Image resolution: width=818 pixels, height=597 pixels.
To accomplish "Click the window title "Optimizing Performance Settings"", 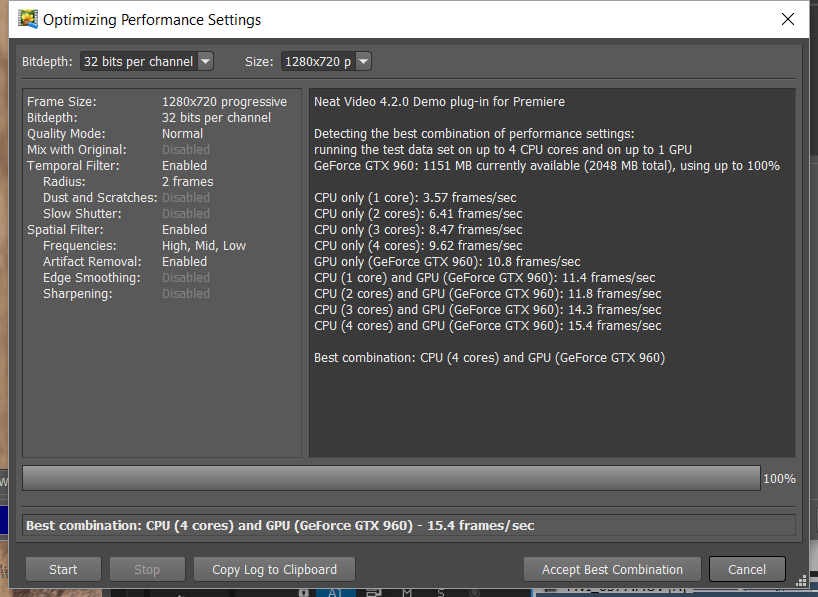I will pos(152,20).
